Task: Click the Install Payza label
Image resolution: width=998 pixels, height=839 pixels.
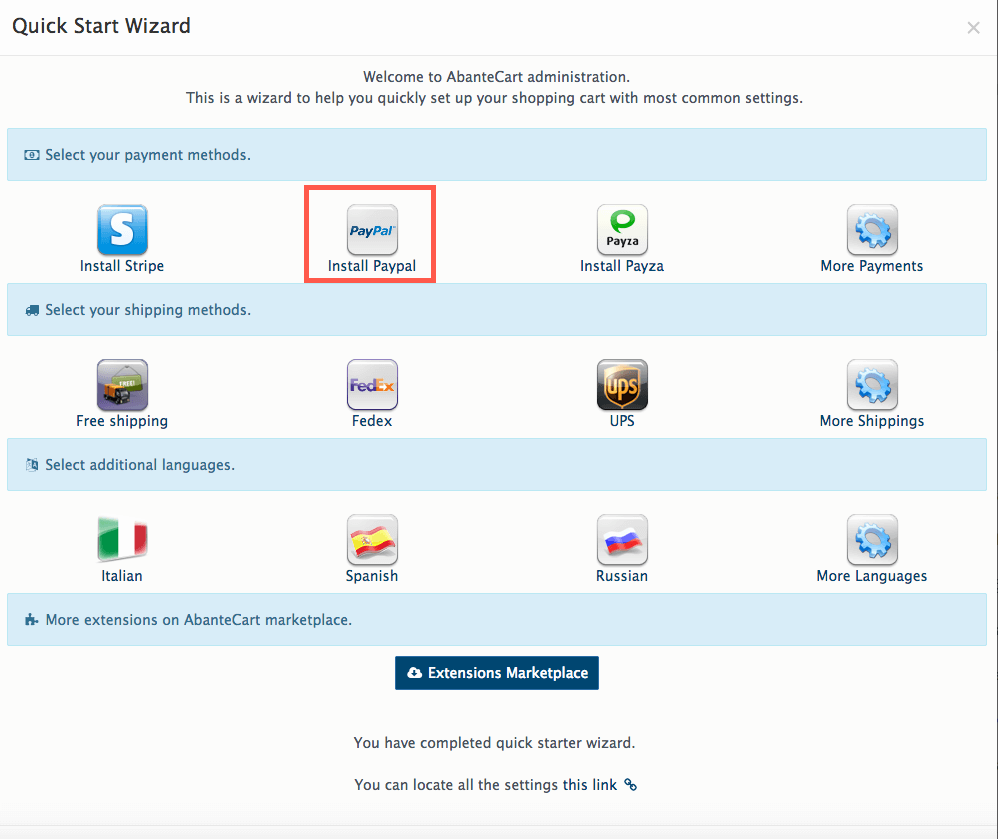Action: point(622,266)
